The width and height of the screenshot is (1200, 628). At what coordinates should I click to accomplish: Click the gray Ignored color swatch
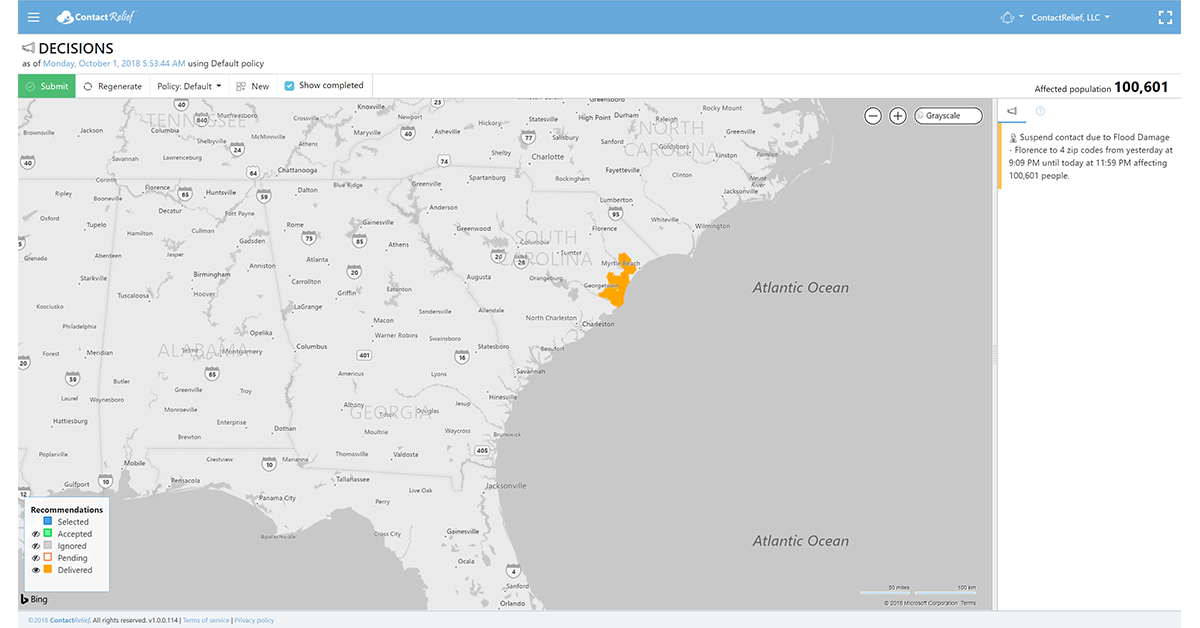point(48,546)
